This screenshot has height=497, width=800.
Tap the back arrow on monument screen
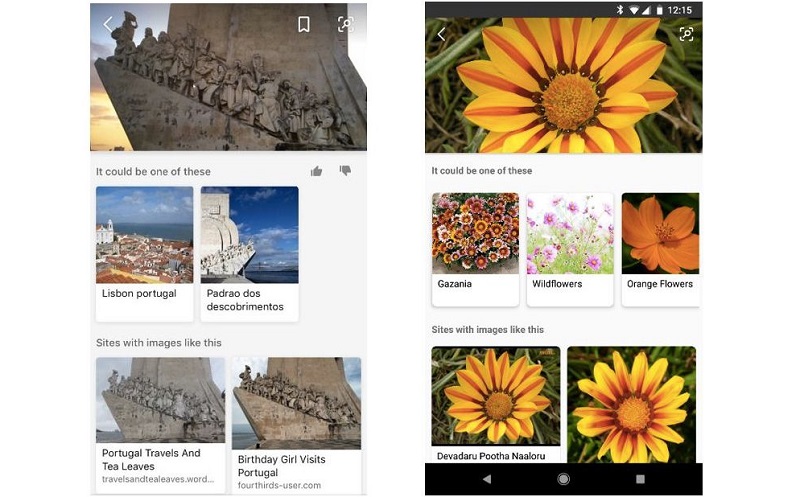(x=108, y=25)
